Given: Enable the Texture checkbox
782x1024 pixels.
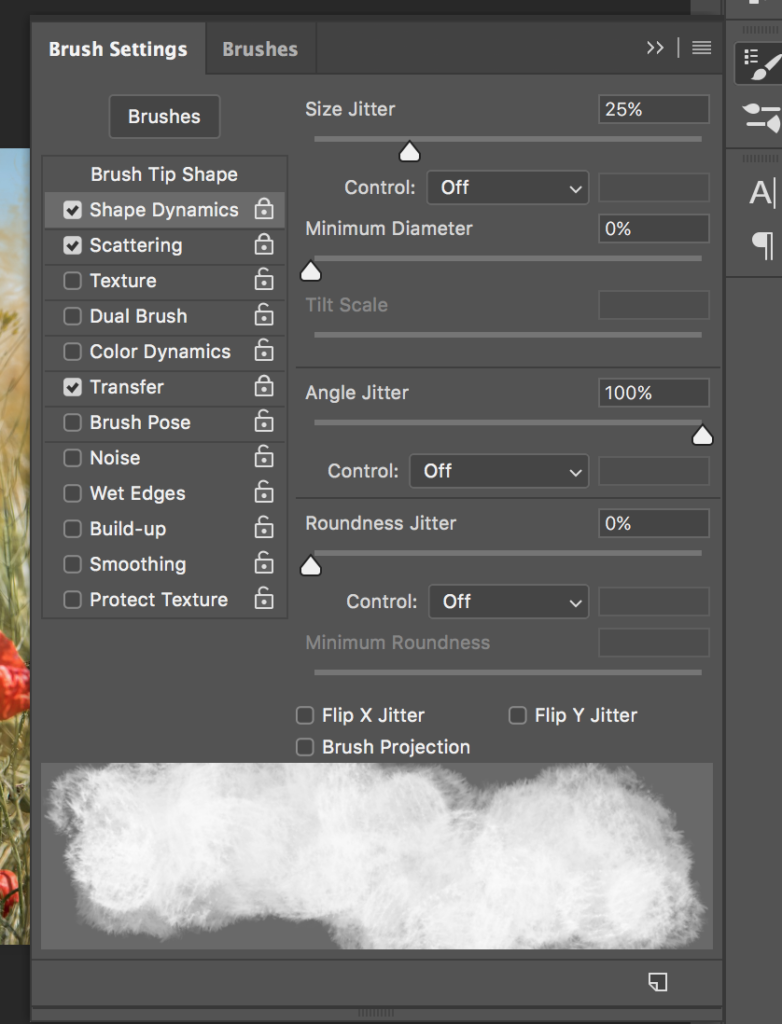Looking at the screenshot, I should [x=72, y=281].
